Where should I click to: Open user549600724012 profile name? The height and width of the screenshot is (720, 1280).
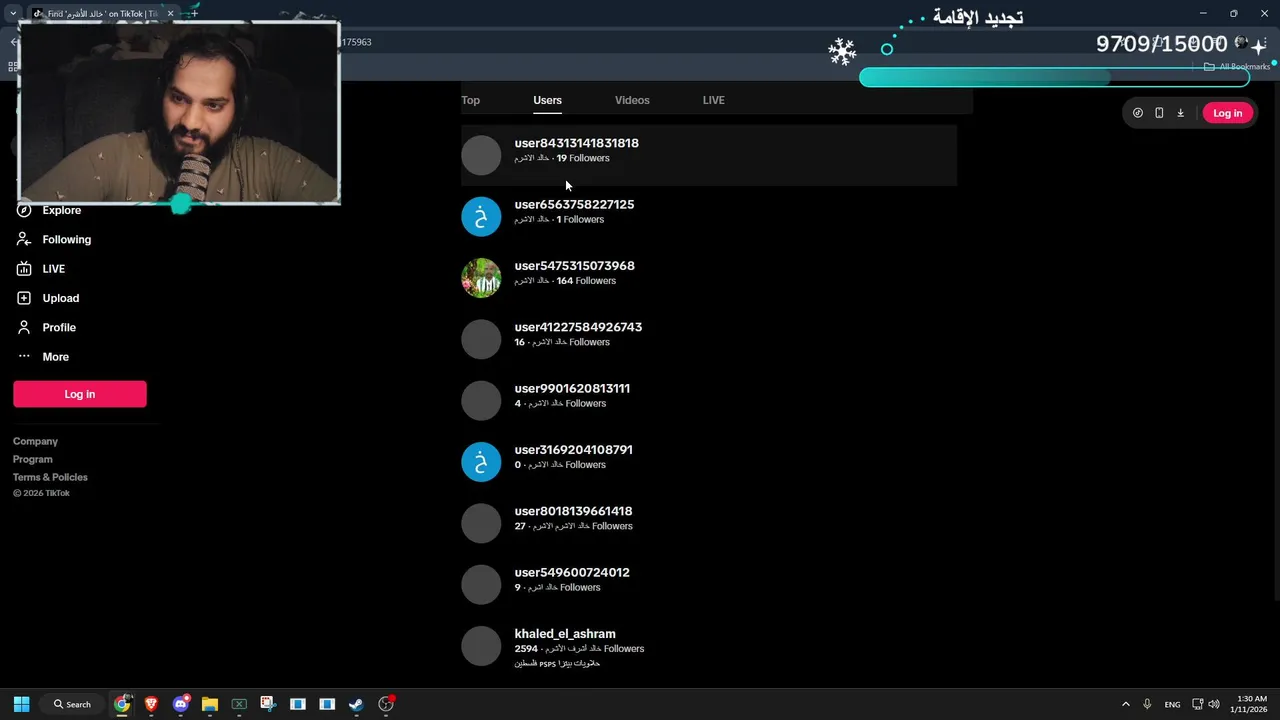572,572
